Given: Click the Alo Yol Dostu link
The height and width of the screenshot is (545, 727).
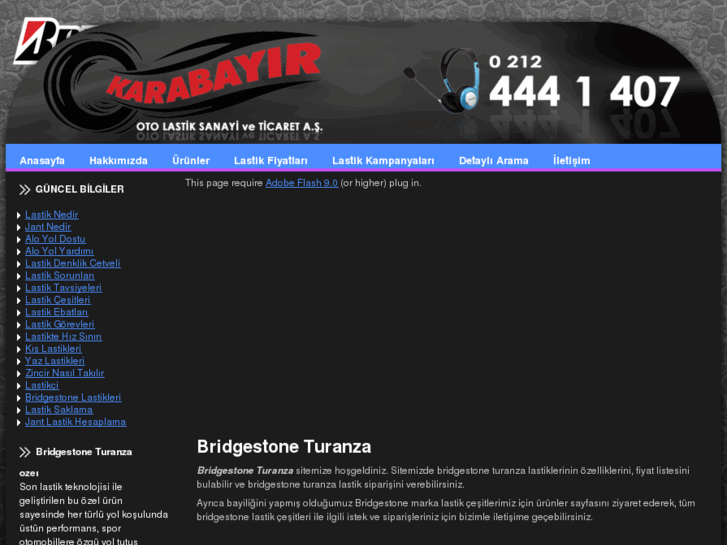Looking at the screenshot, I should click(x=55, y=239).
